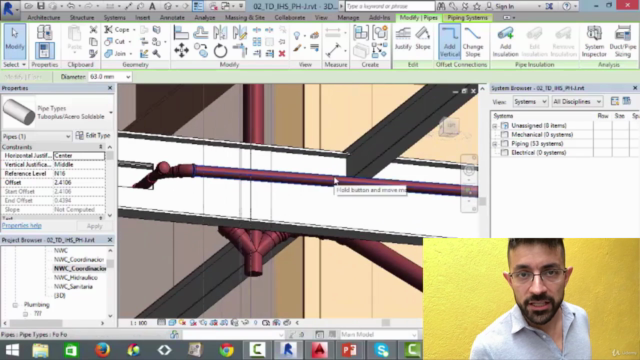The height and width of the screenshot is (360, 640).
Task: Collapse the Plumbing tree node
Action: 15,305
